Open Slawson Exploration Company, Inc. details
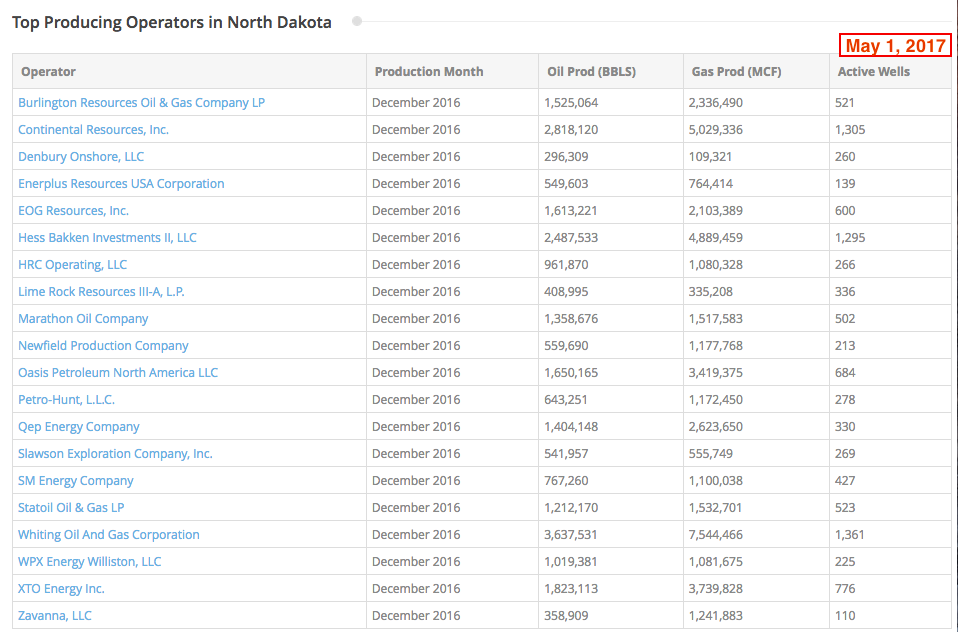Image resolution: width=958 pixels, height=632 pixels. [115, 453]
